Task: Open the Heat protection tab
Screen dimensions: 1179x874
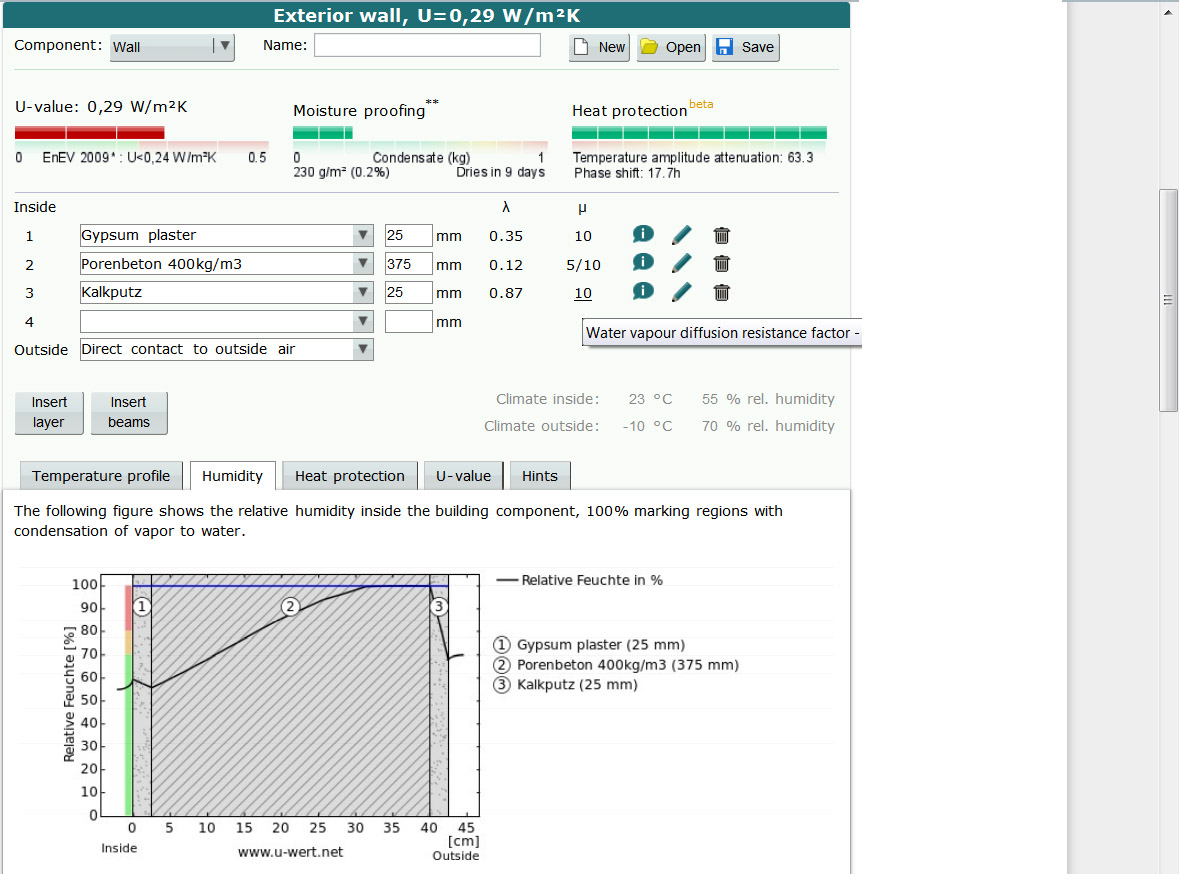Action: coord(349,476)
